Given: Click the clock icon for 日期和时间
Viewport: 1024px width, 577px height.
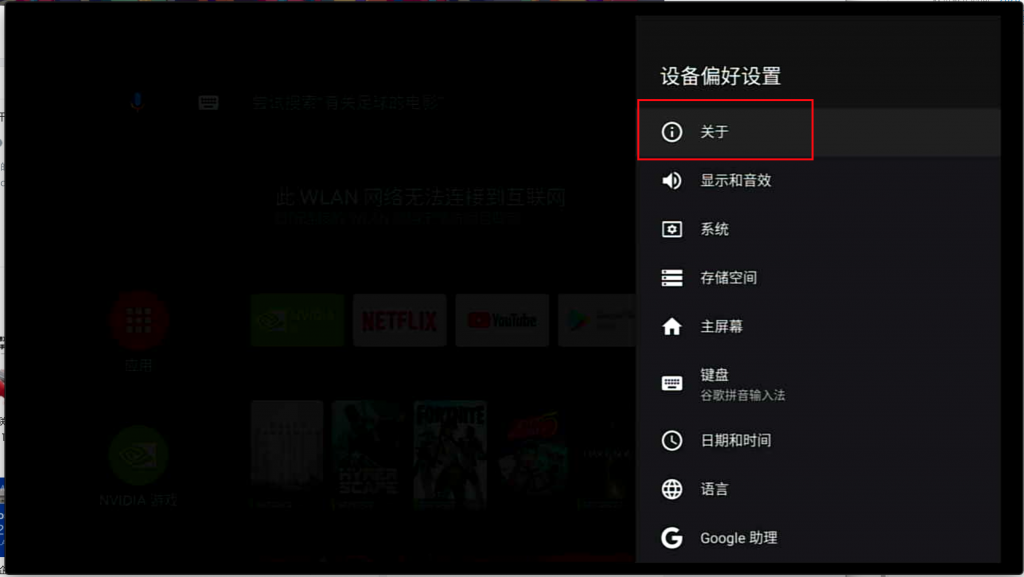Looking at the screenshot, I should [671, 441].
